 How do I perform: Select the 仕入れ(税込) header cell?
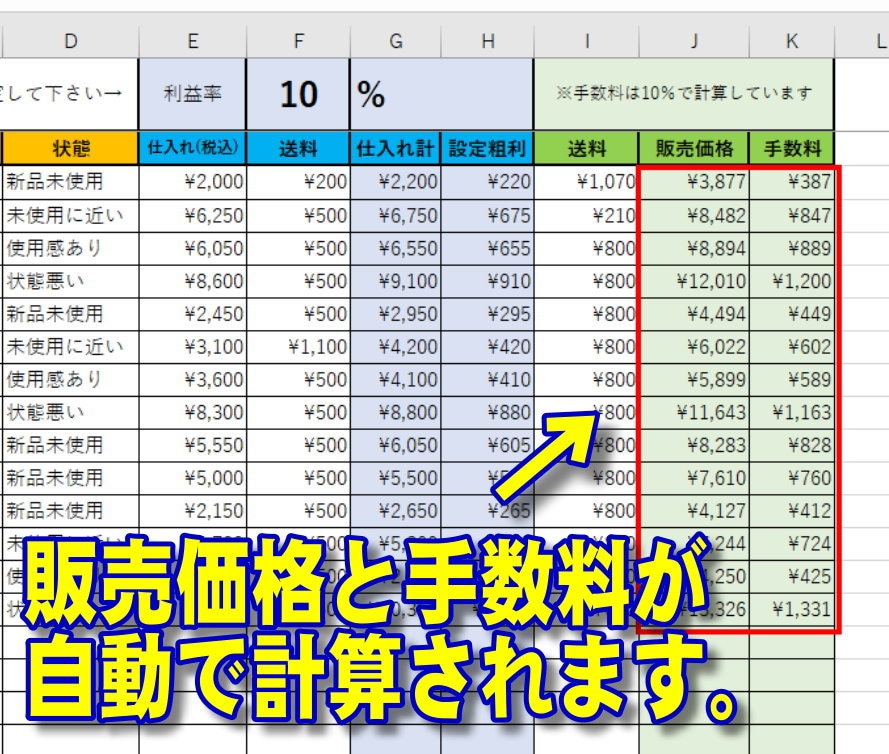[193, 149]
